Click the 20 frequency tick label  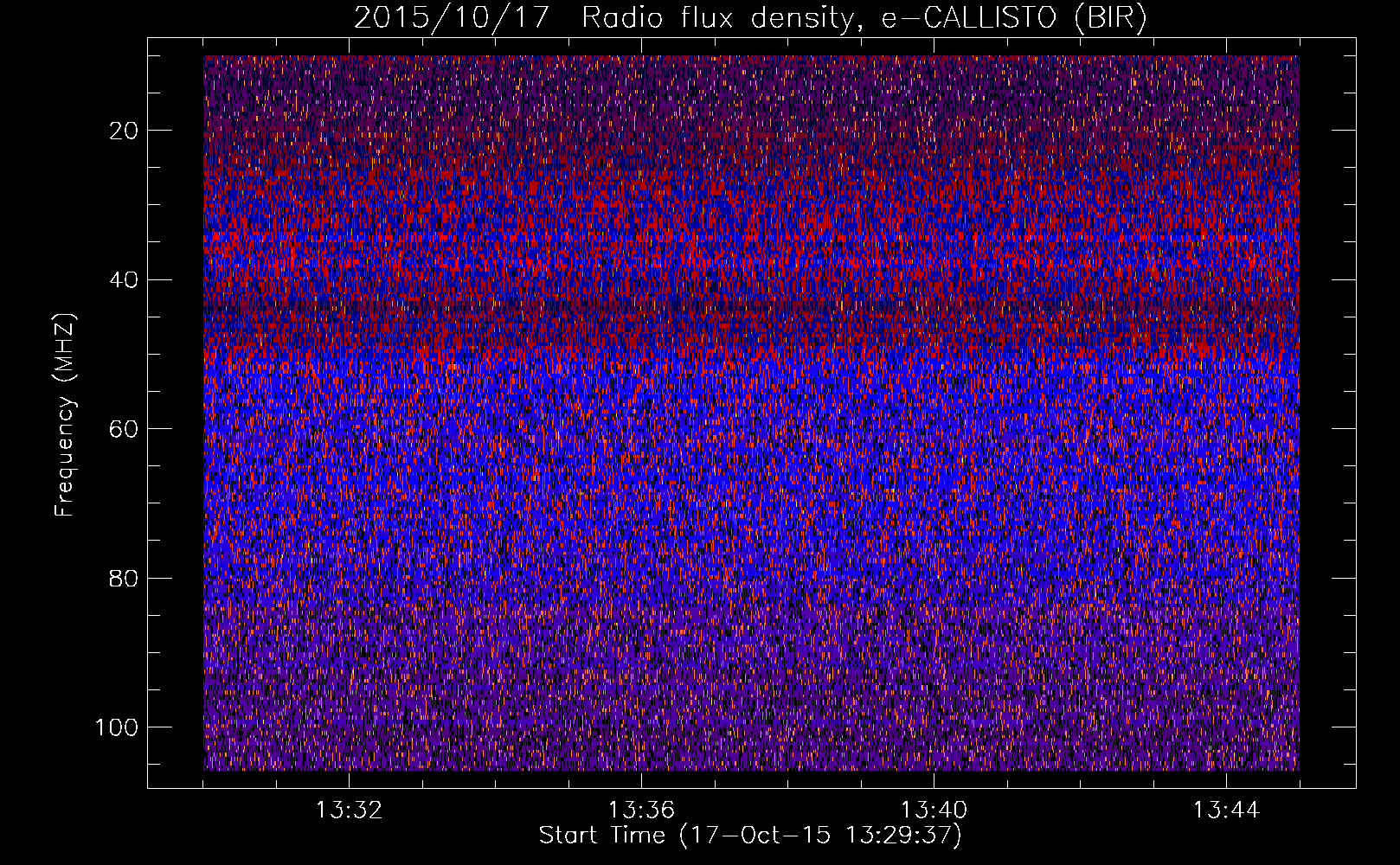125,131
